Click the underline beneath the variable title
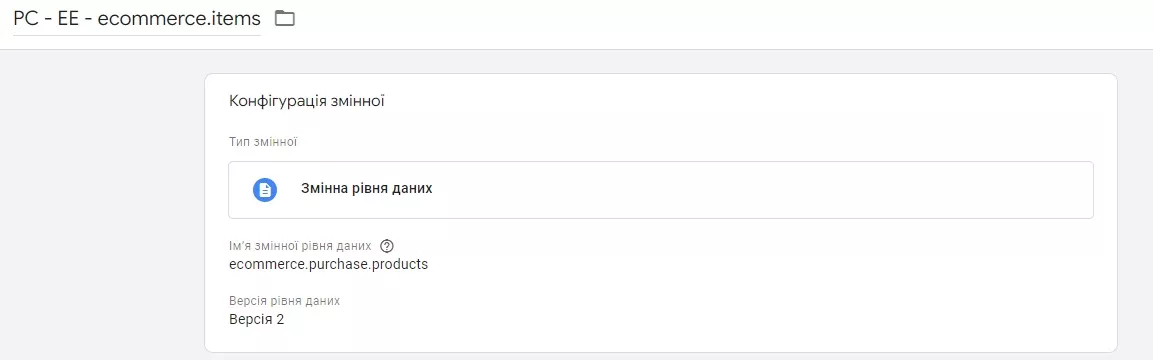The height and width of the screenshot is (360, 1153). 137,35
